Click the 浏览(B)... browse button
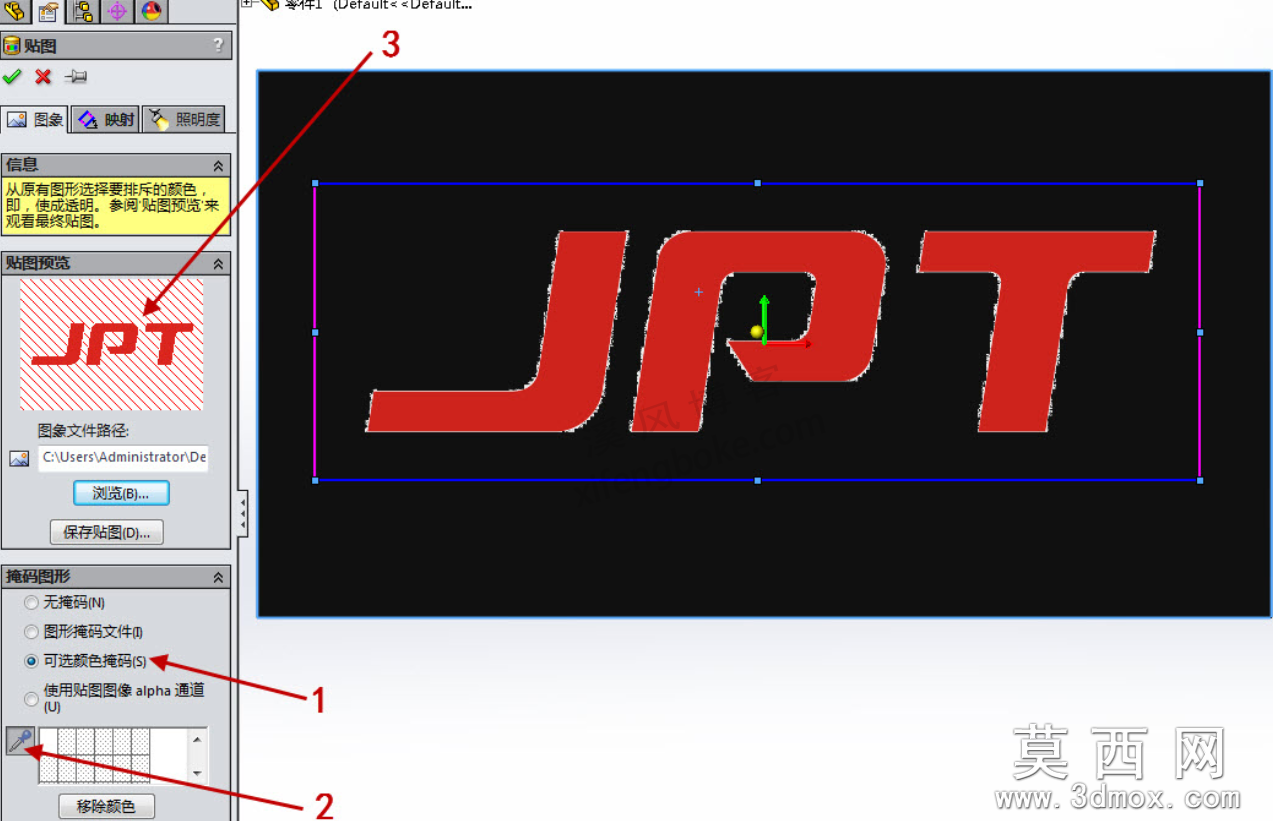The height and width of the screenshot is (821, 1273). [121, 493]
